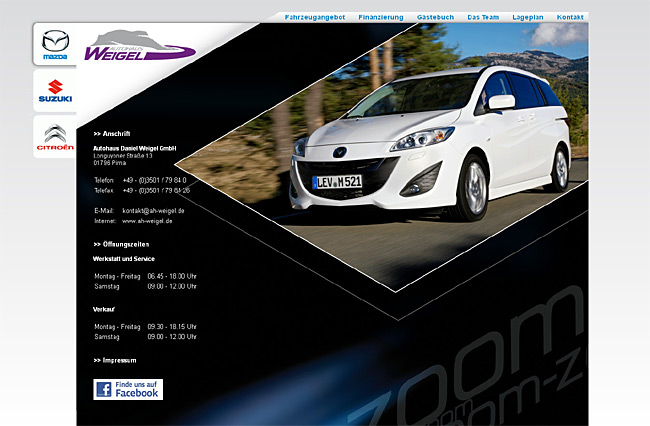Click the Autohaus Weigel logo

click(137, 46)
